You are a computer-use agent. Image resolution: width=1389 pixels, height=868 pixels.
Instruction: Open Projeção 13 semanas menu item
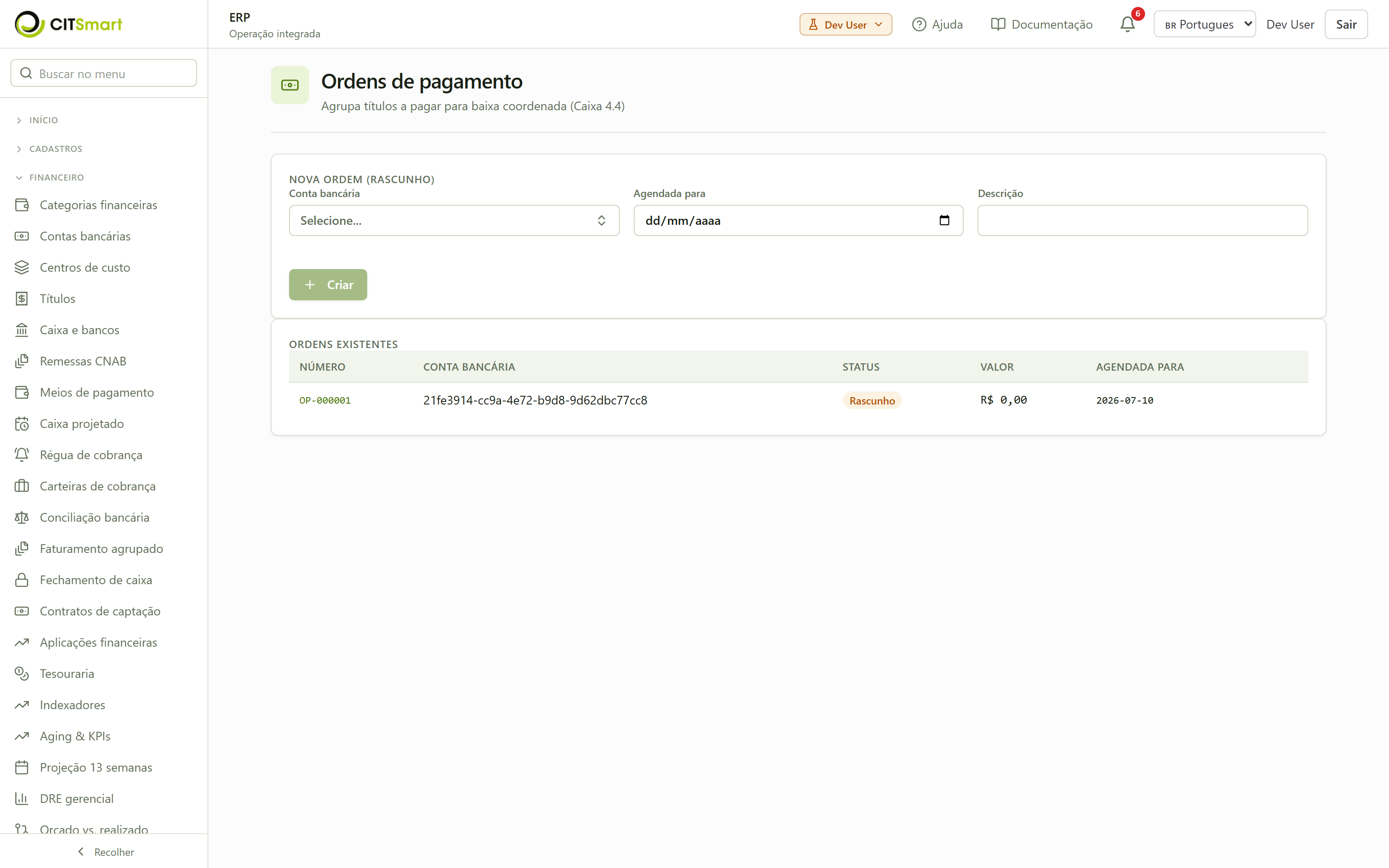[x=96, y=768]
